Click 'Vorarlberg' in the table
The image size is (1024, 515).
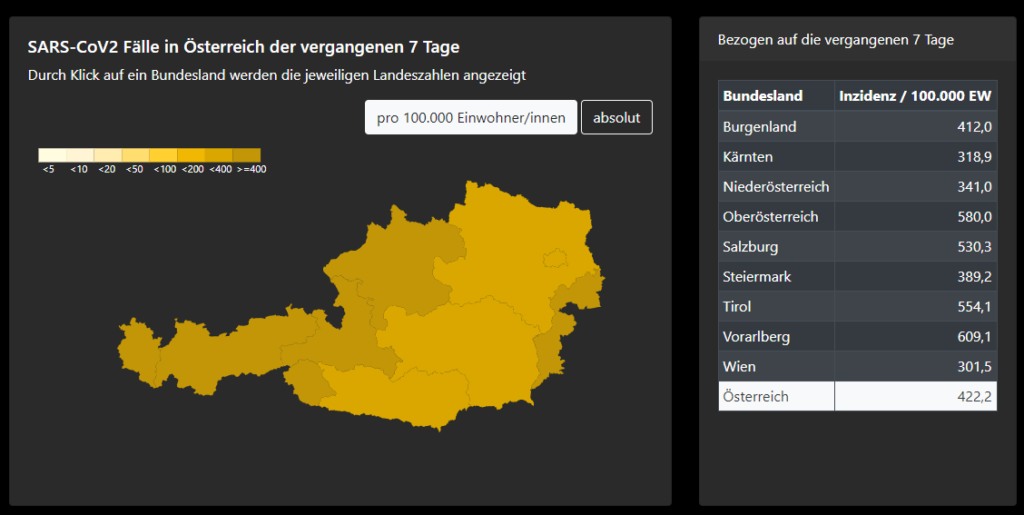756,337
